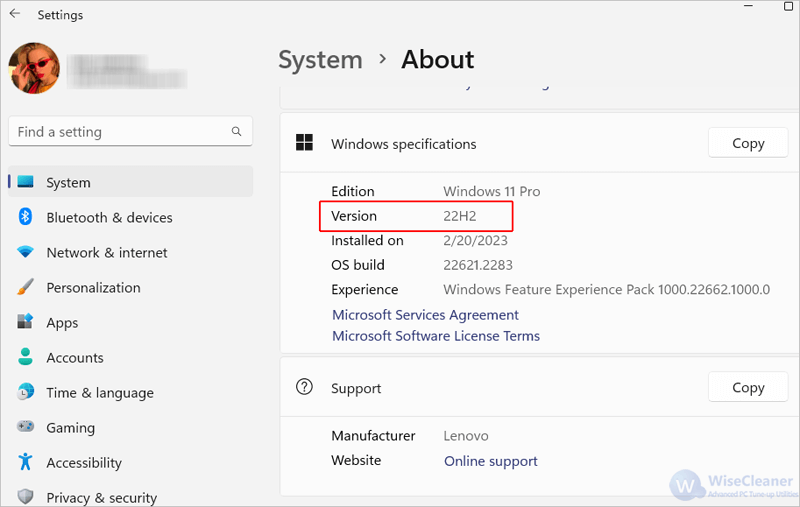Viewport: 800px width, 507px height.
Task: Click the Support question mark icon
Action: click(304, 387)
